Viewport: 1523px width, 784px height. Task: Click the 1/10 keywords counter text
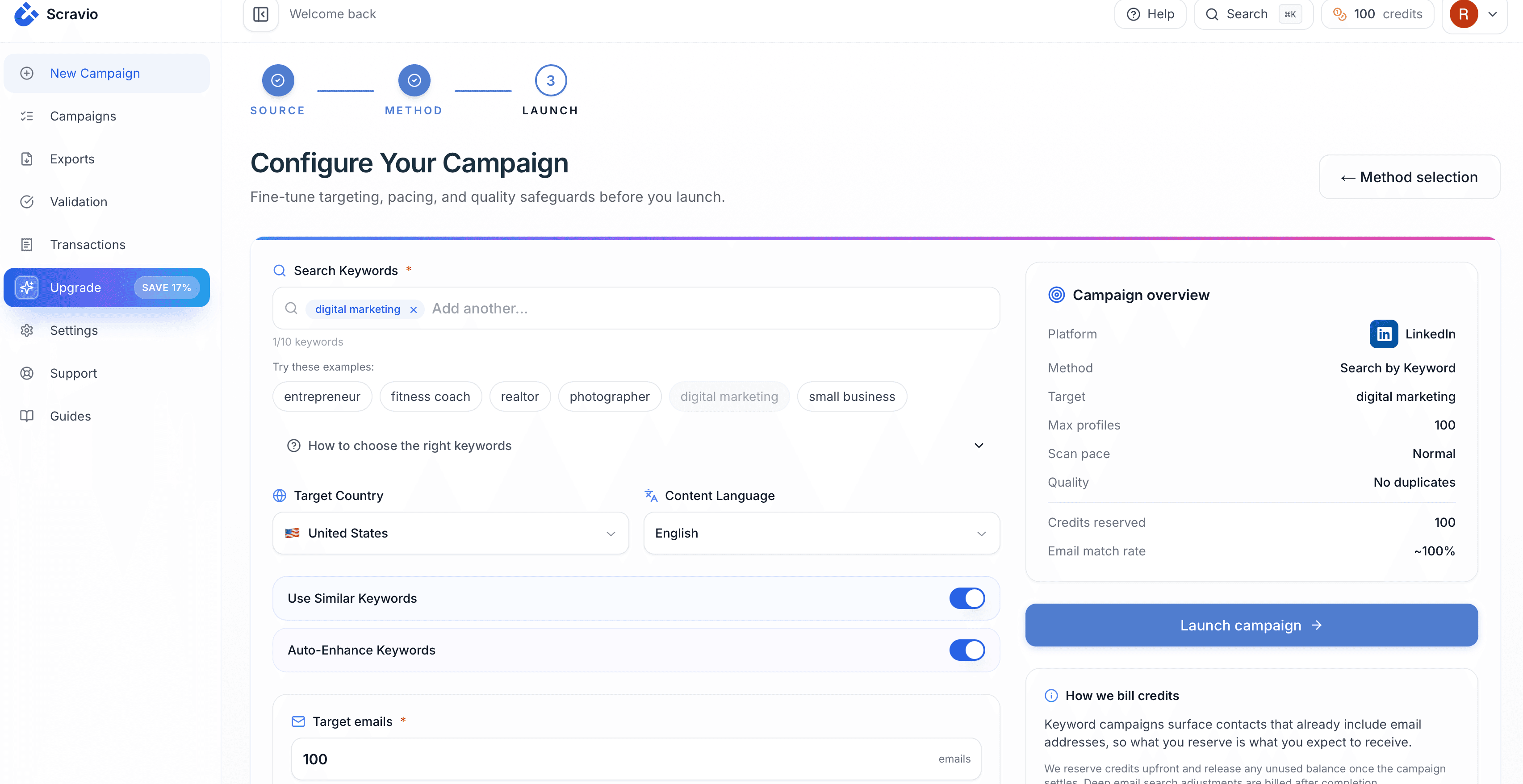coord(307,342)
